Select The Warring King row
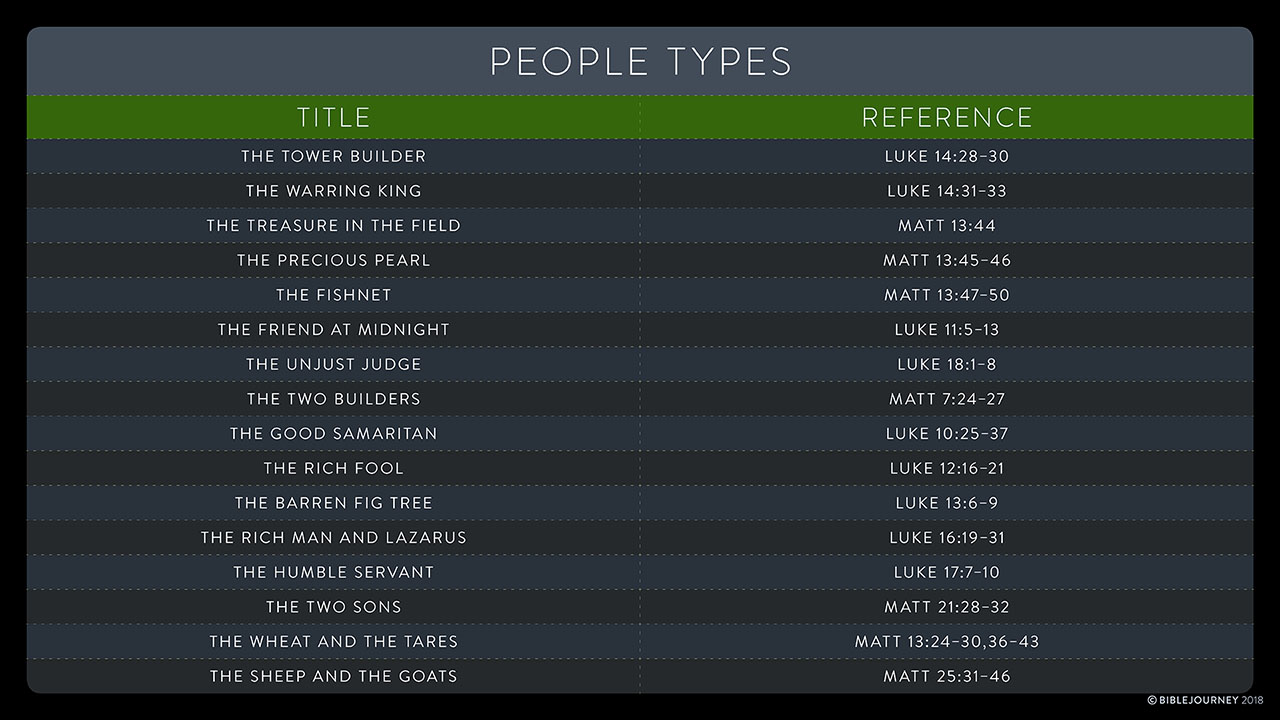 tap(640, 191)
